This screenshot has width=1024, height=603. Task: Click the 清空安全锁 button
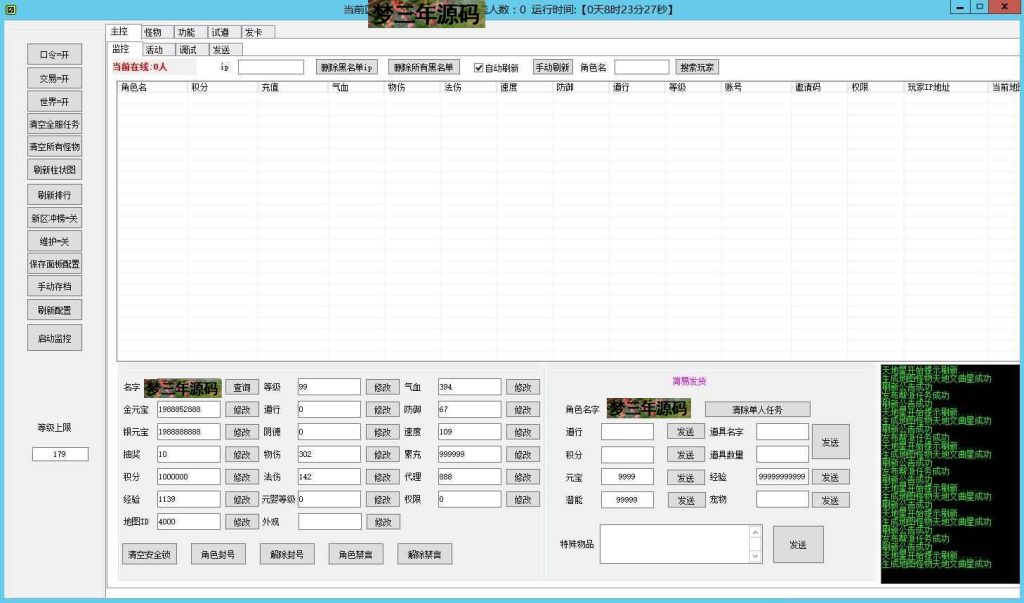(x=149, y=554)
